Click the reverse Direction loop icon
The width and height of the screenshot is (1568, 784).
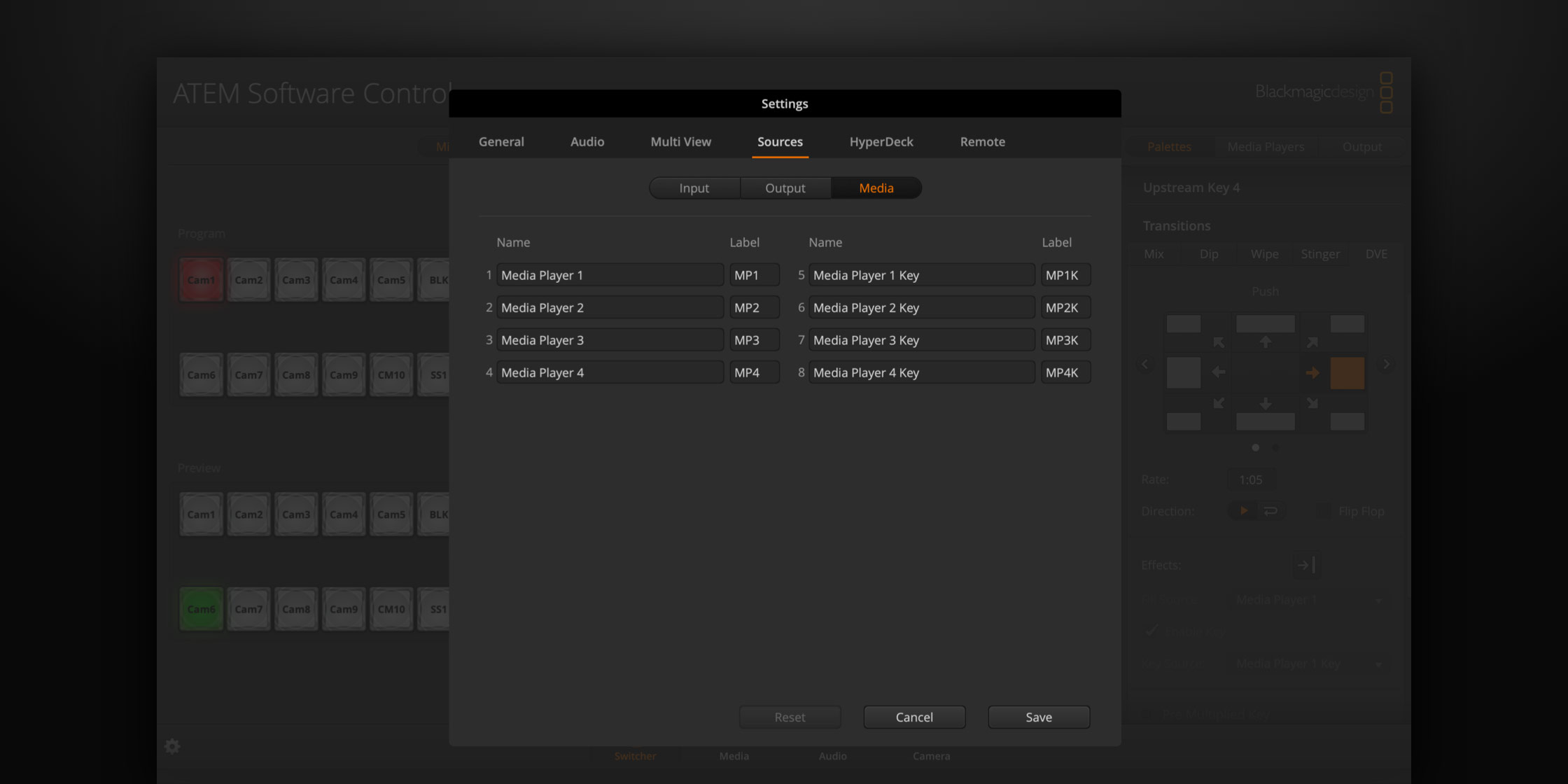coord(1272,510)
